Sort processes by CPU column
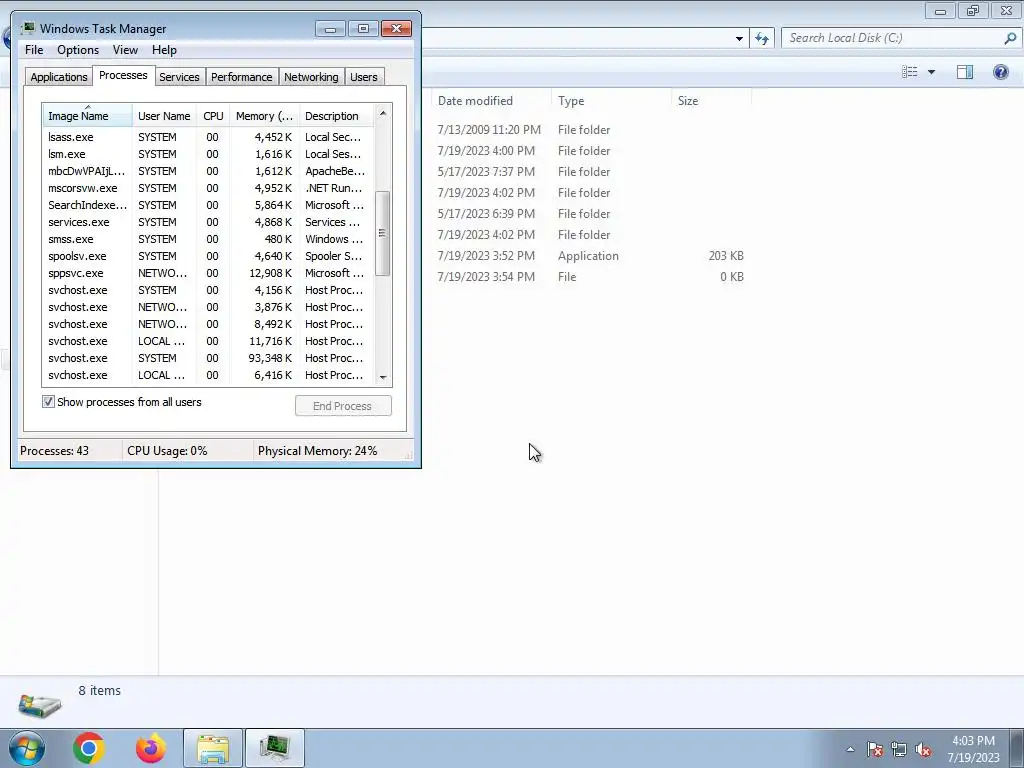Viewport: 1024px width, 768px height. [x=213, y=116]
